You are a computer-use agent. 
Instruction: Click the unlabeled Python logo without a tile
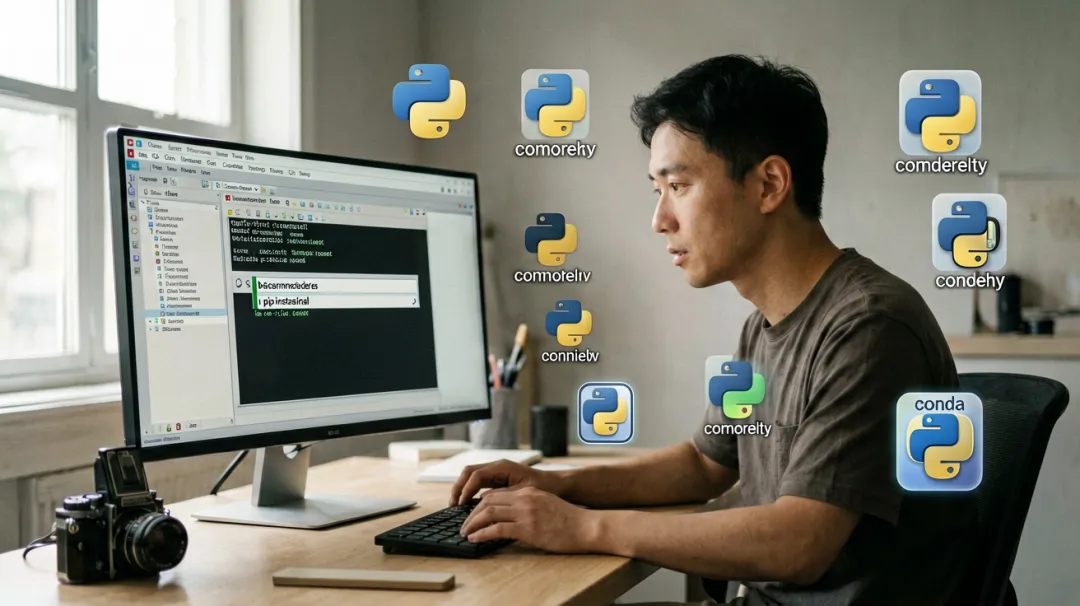click(x=429, y=101)
